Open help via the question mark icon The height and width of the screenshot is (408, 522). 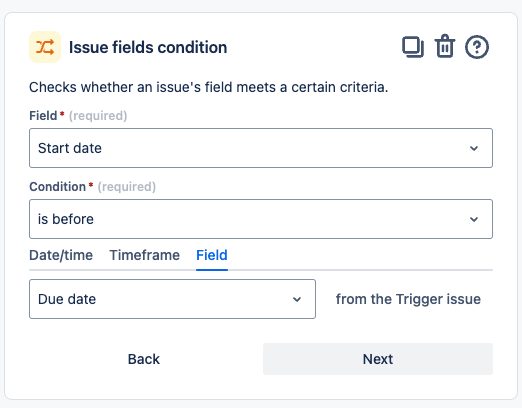tap(477, 47)
